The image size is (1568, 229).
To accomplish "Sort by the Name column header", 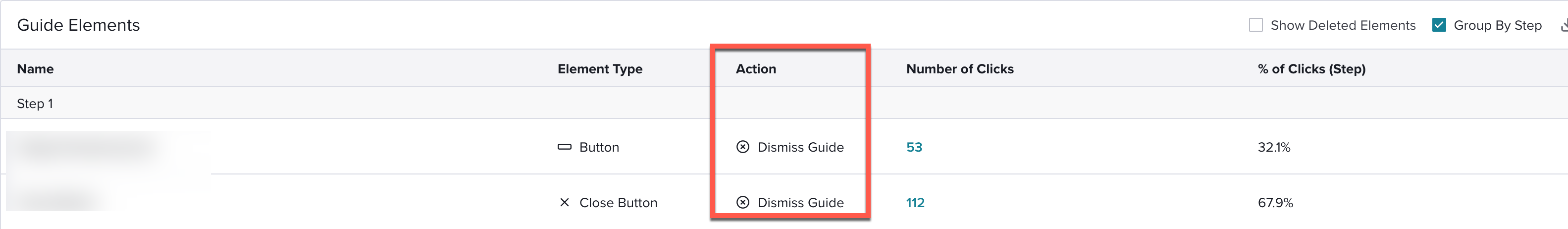I will tap(35, 69).
